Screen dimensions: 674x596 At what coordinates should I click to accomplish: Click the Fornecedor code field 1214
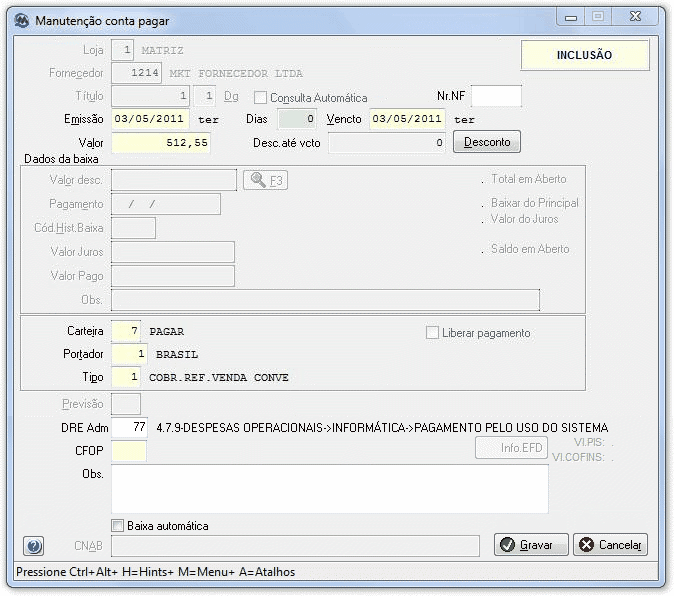click(x=137, y=73)
